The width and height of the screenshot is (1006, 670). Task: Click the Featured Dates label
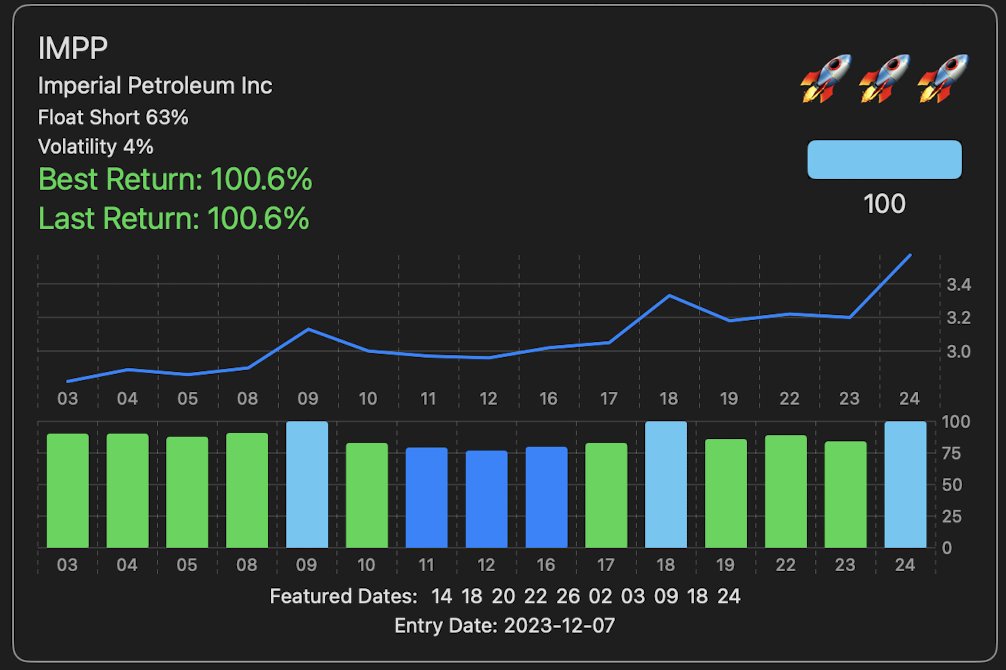coord(343,596)
